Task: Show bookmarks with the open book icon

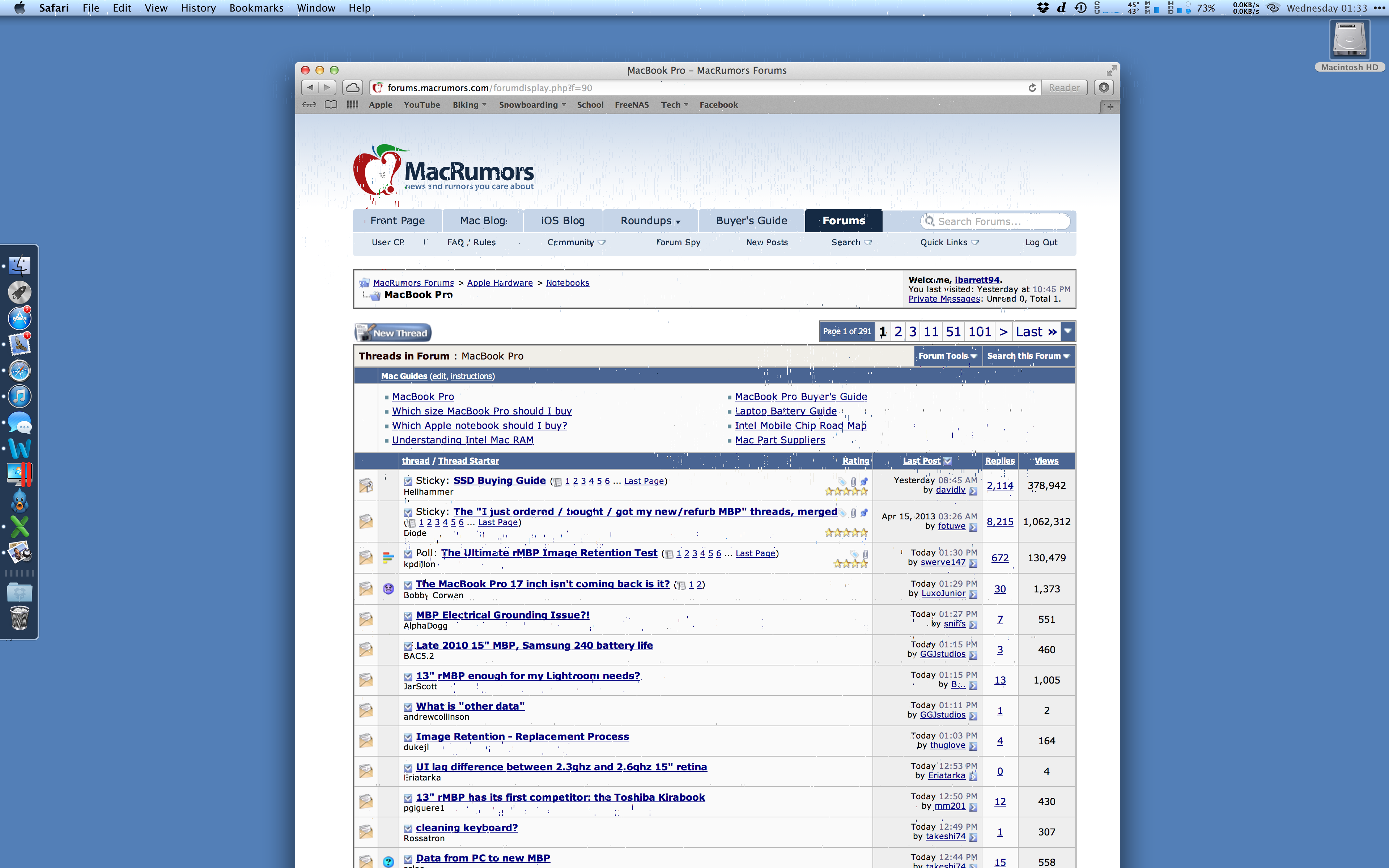Action: pyautogui.click(x=331, y=105)
